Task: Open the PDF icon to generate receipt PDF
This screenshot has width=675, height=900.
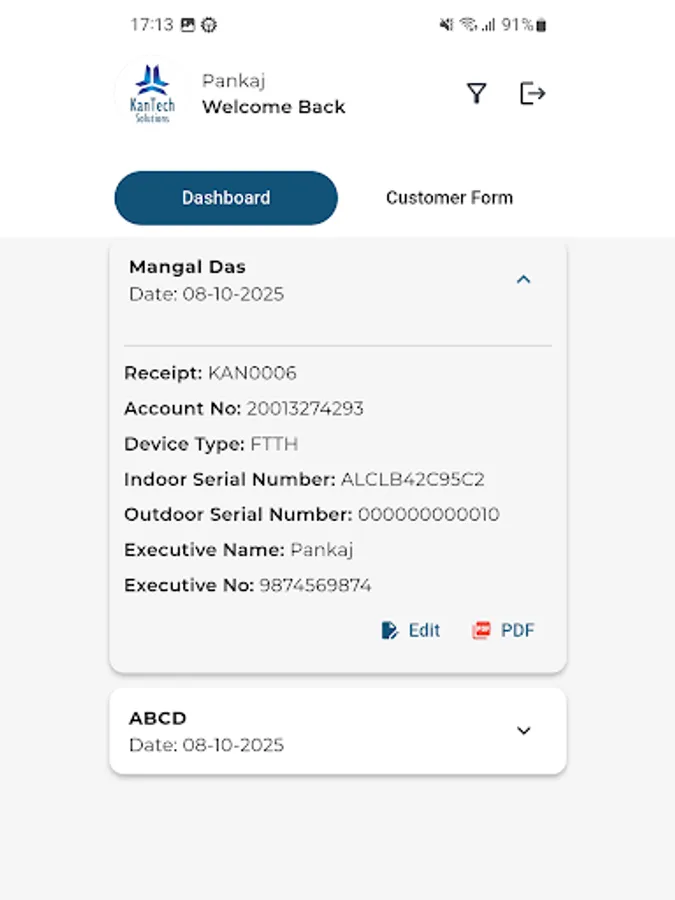Action: point(479,630)
